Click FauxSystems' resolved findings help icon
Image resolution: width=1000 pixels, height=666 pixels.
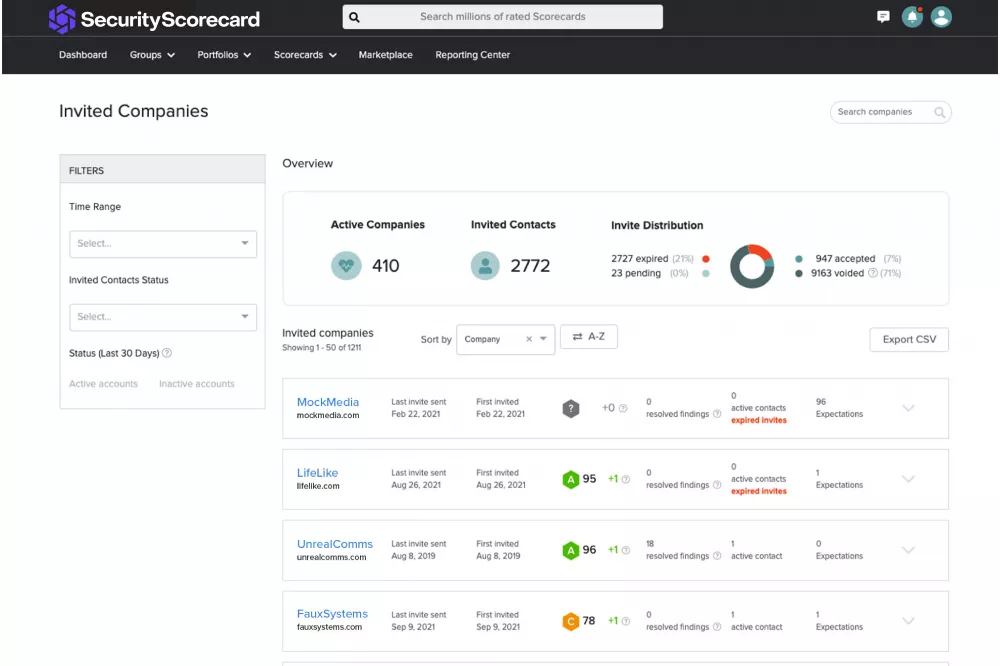point(717,626)
